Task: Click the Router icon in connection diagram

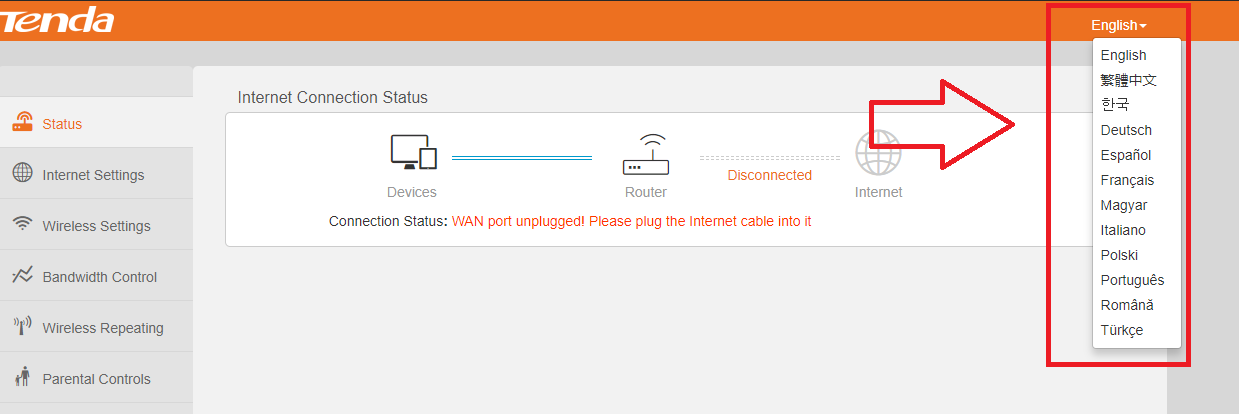Action: click(646, 154)
